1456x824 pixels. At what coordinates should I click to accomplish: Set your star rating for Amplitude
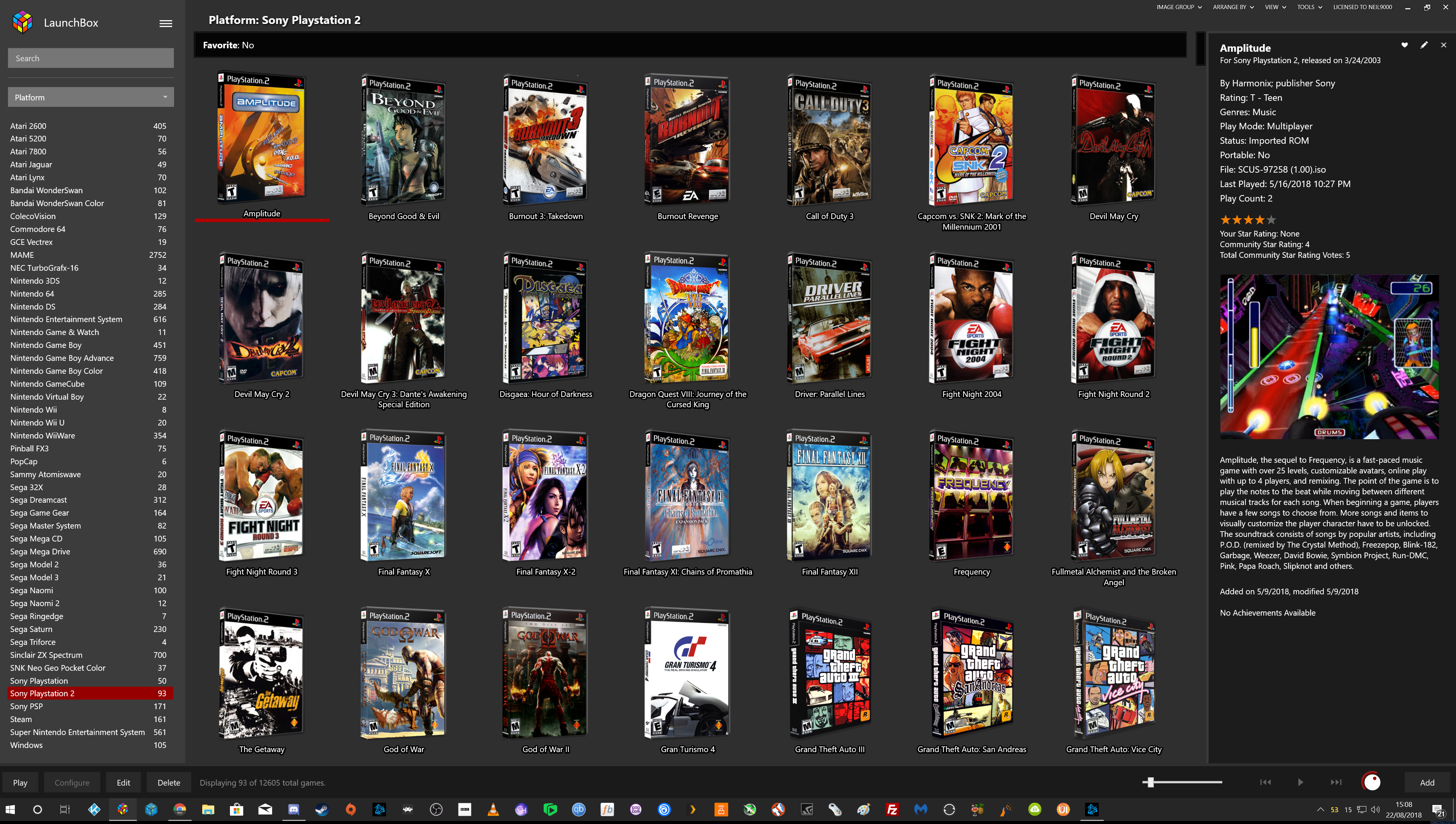tap(1248, 219)
